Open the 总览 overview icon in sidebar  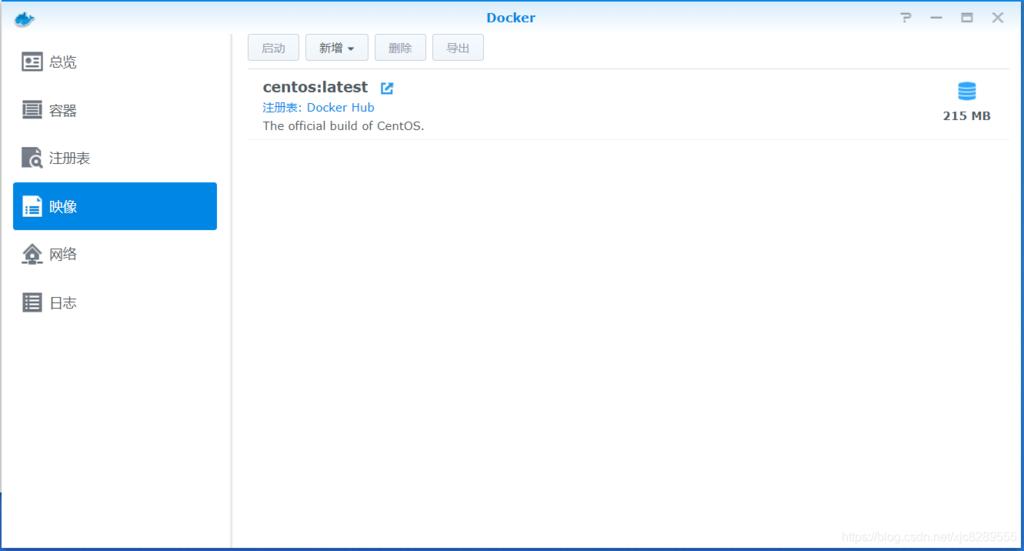tap(31, 62)
